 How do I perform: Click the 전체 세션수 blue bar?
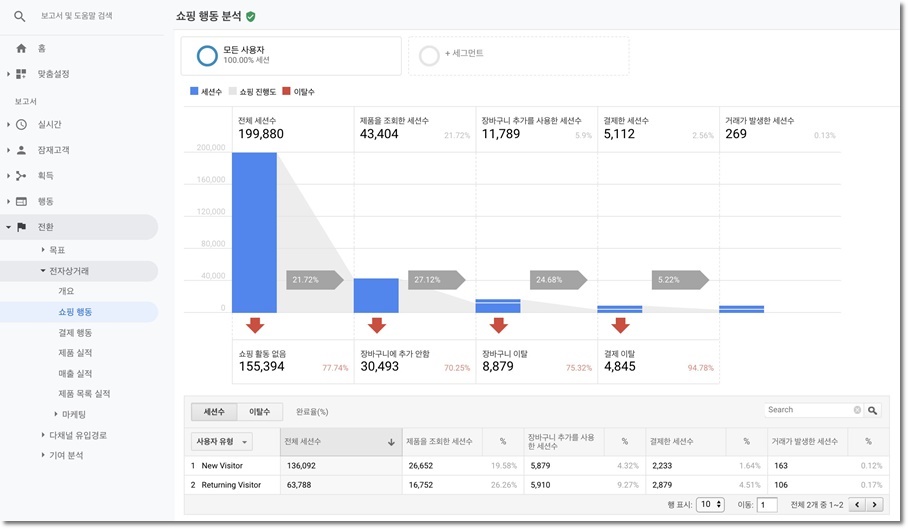coord(254,233)
